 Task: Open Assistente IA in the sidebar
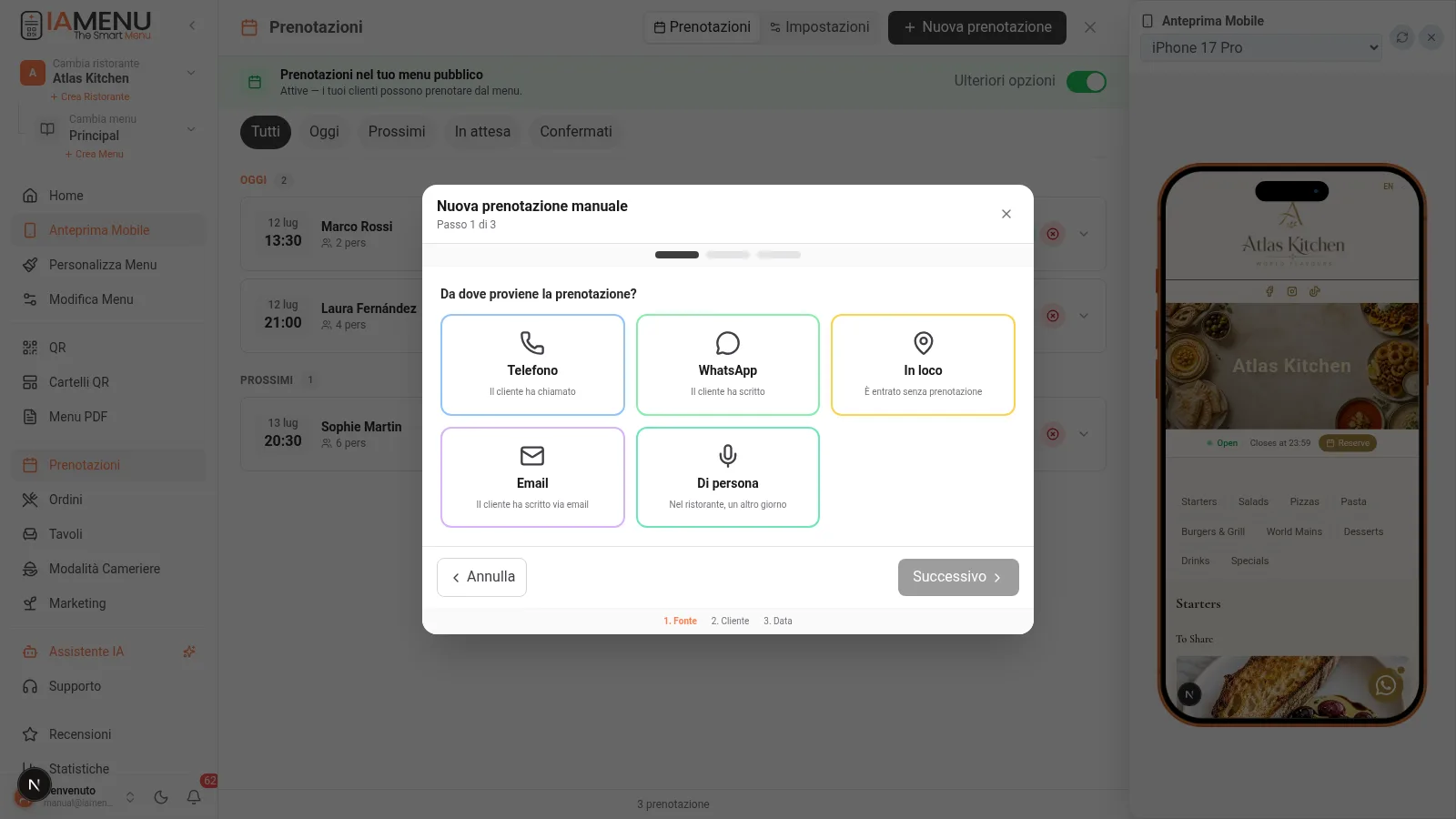[109, 652]
